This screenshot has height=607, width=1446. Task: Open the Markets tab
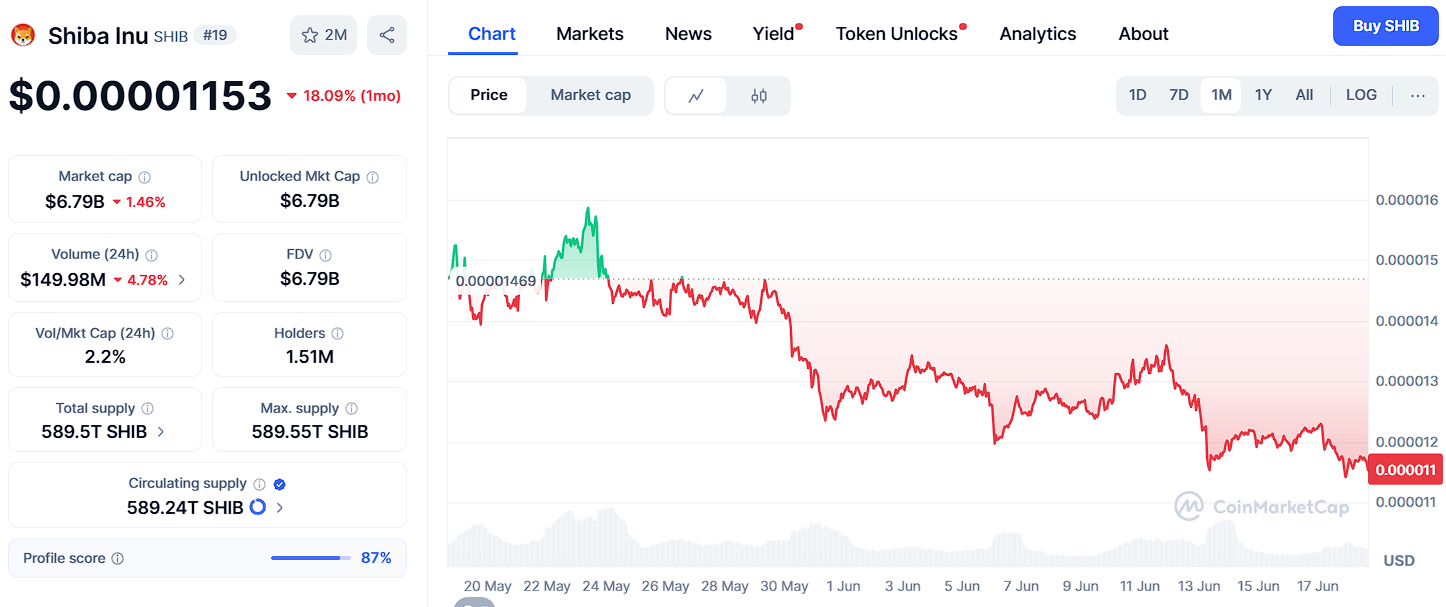coord(590,34)
